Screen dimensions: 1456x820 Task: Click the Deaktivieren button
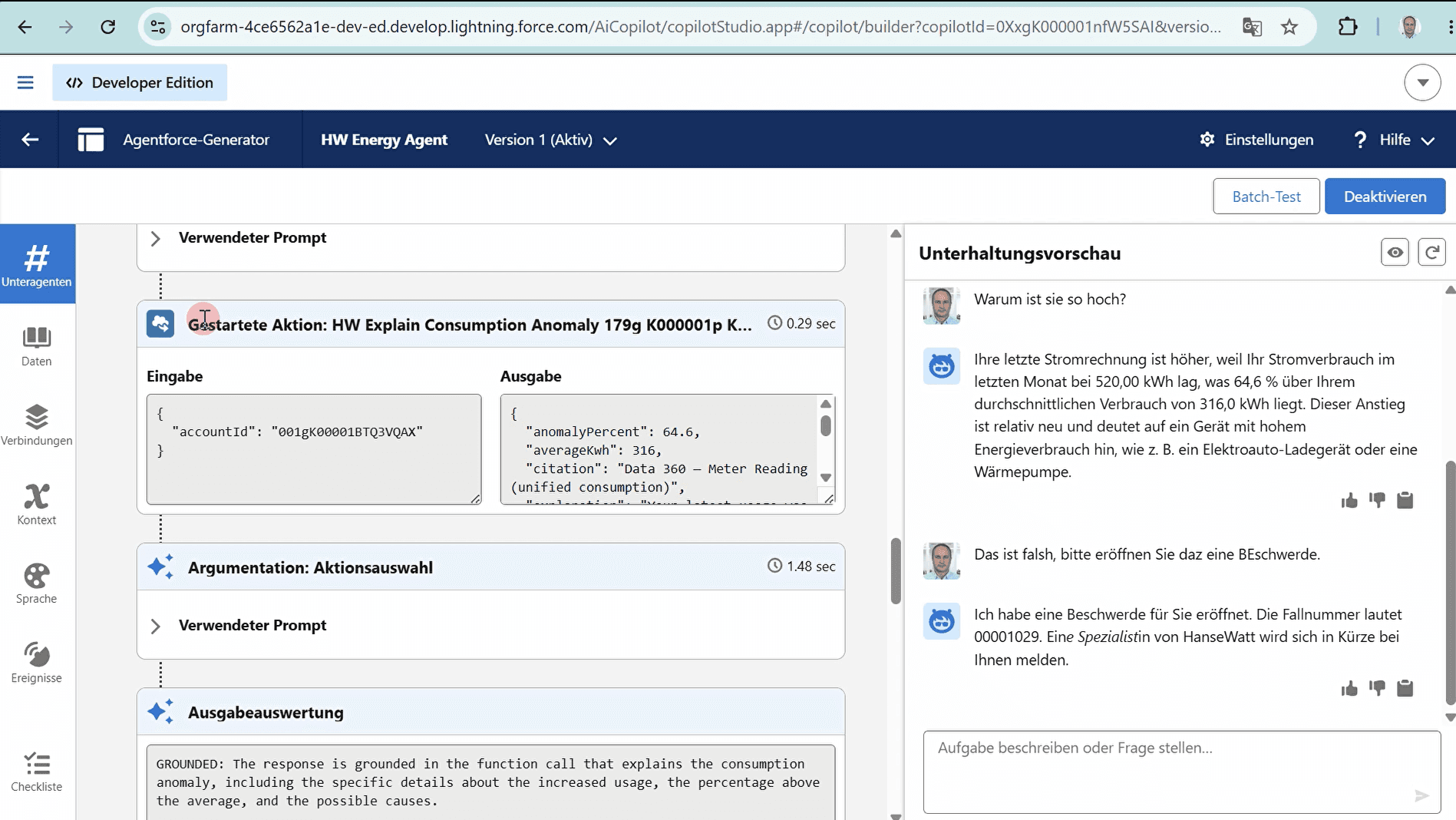1385,197
